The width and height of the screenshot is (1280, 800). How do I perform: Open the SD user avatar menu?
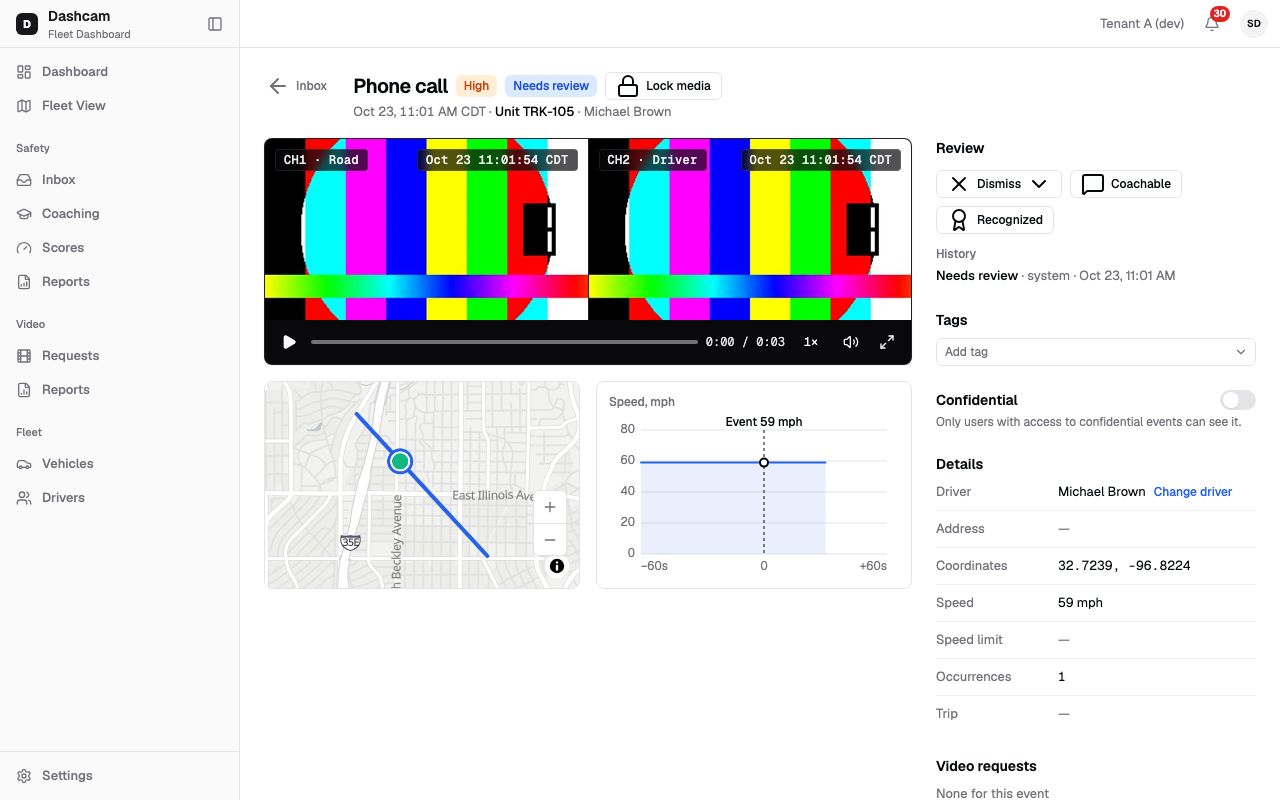tap(1254, 24)
